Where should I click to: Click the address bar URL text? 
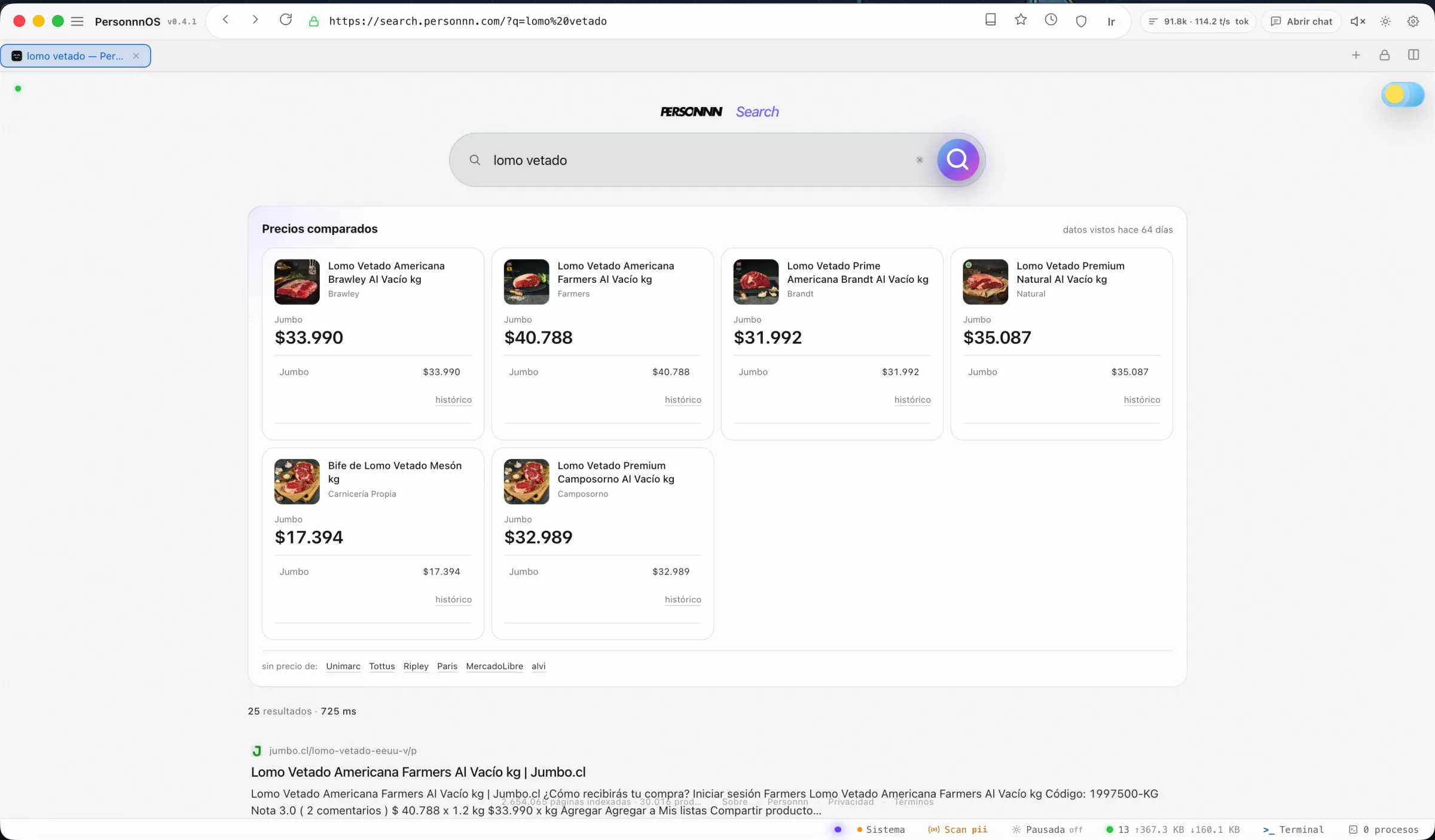click(x=468, y=21)
